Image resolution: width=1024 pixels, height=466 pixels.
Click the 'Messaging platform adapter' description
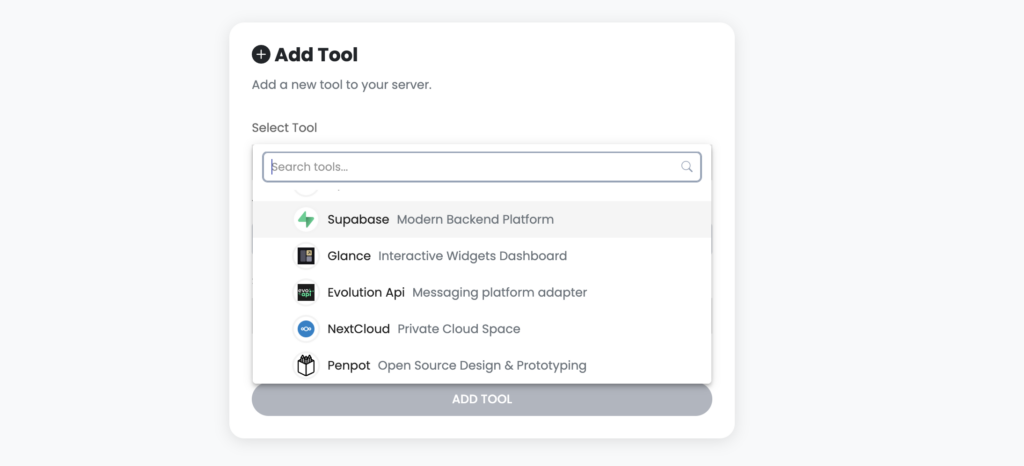[x=500, y=292]
